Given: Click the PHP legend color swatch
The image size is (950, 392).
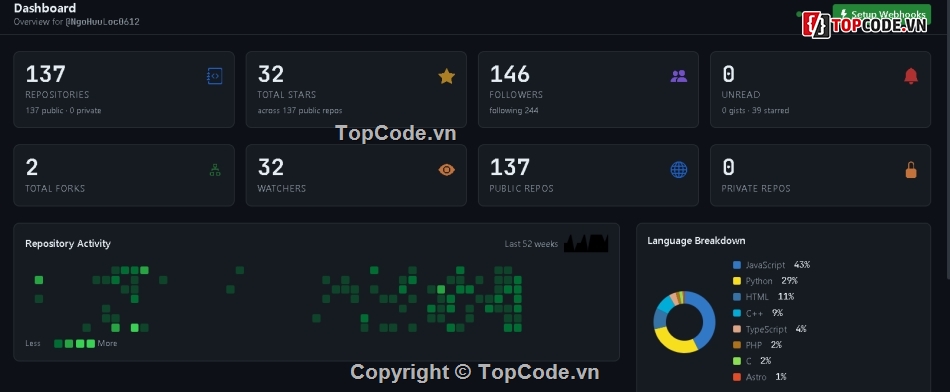Looking at the screenshot, I should point(737,345).
